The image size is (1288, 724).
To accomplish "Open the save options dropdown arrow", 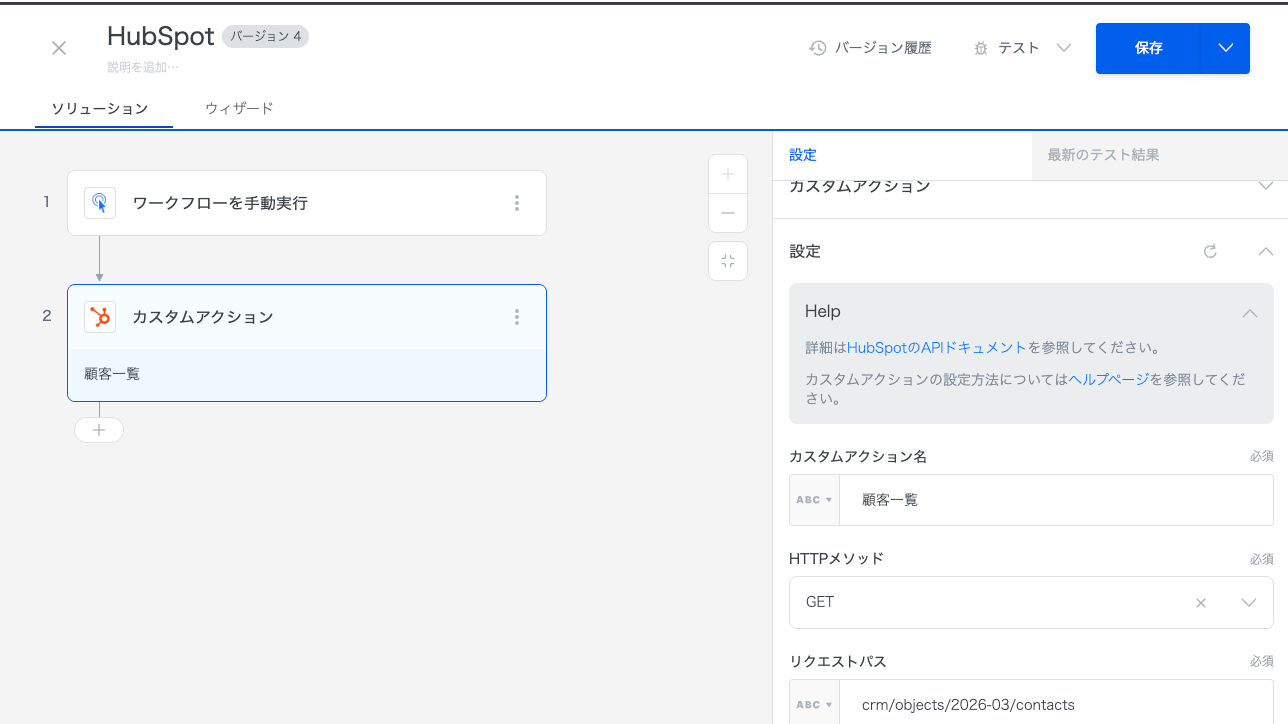I will 1226,48.
